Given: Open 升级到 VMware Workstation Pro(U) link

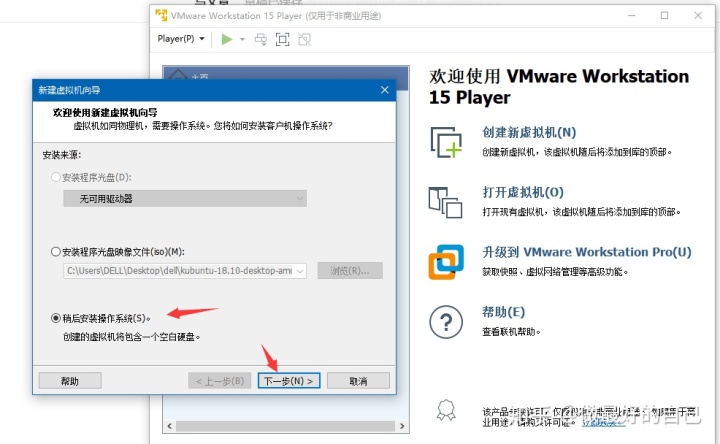Looking at the screenshot, I should pyautogui.click(x=587, y=252).
